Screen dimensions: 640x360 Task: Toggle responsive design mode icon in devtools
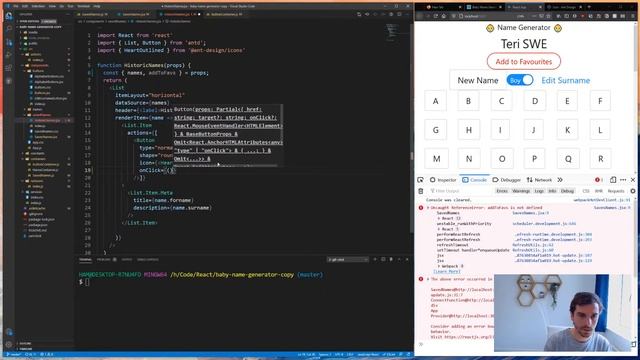613,180
